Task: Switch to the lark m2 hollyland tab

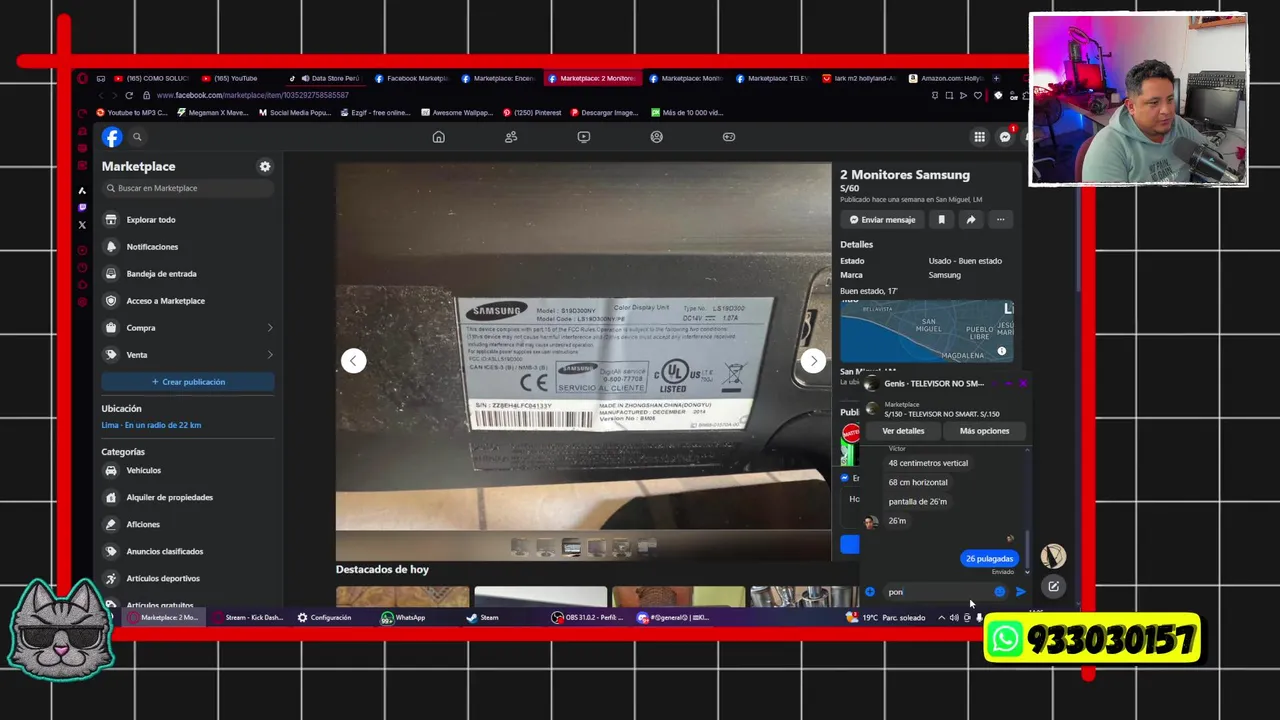Action: click(x=859, y=78)
